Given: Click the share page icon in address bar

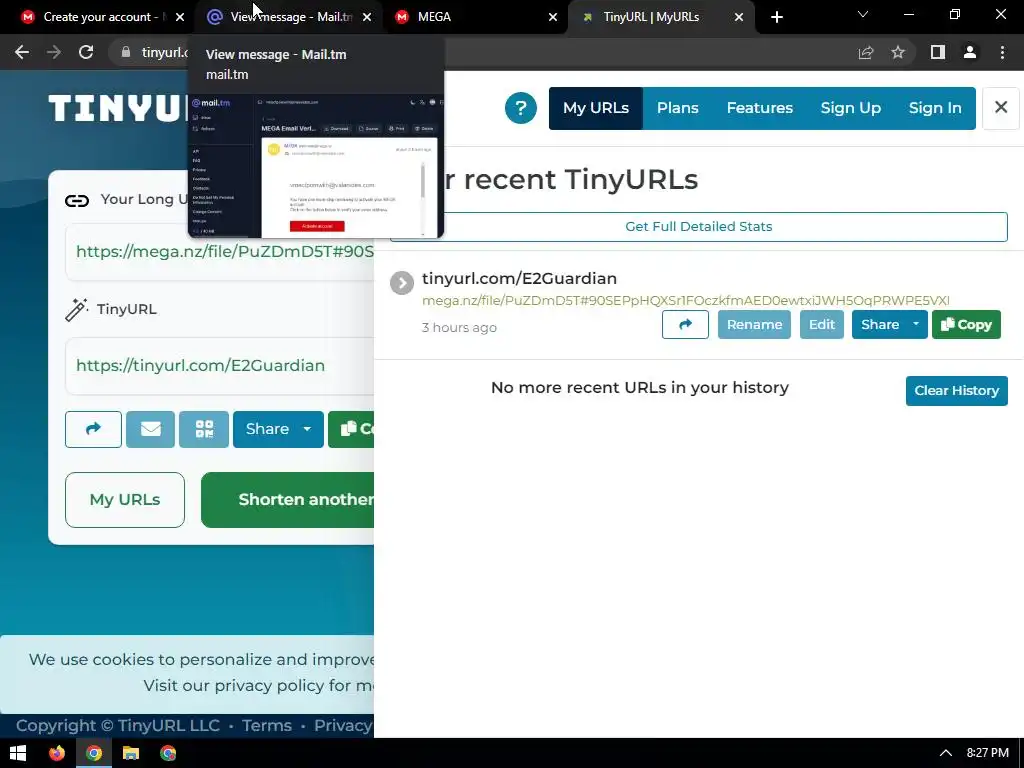Looking at the screenshot, I should 866,52.
